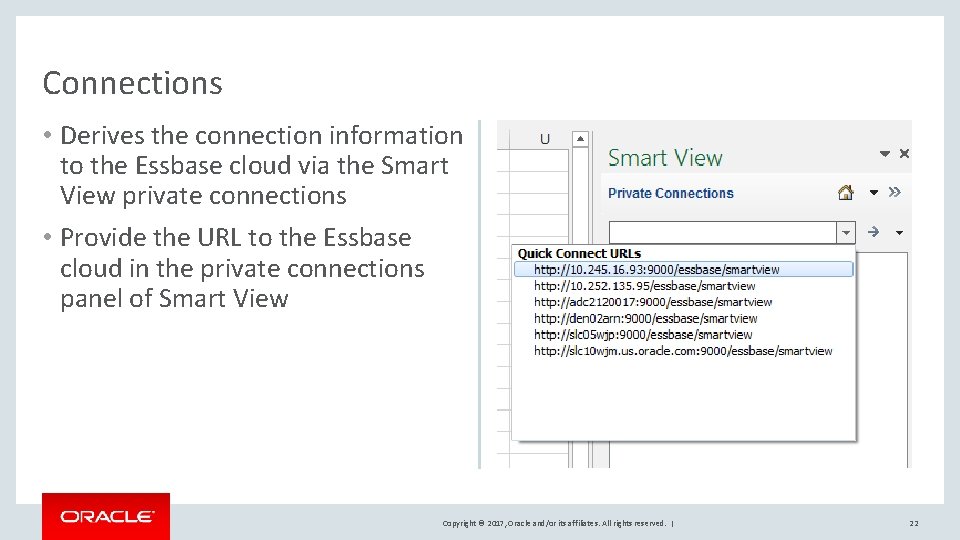This screenshot has height=540, width=960.
Task: Select column U header in the spreadsheet
Action: pyautogui.click(x=544, y=140)
